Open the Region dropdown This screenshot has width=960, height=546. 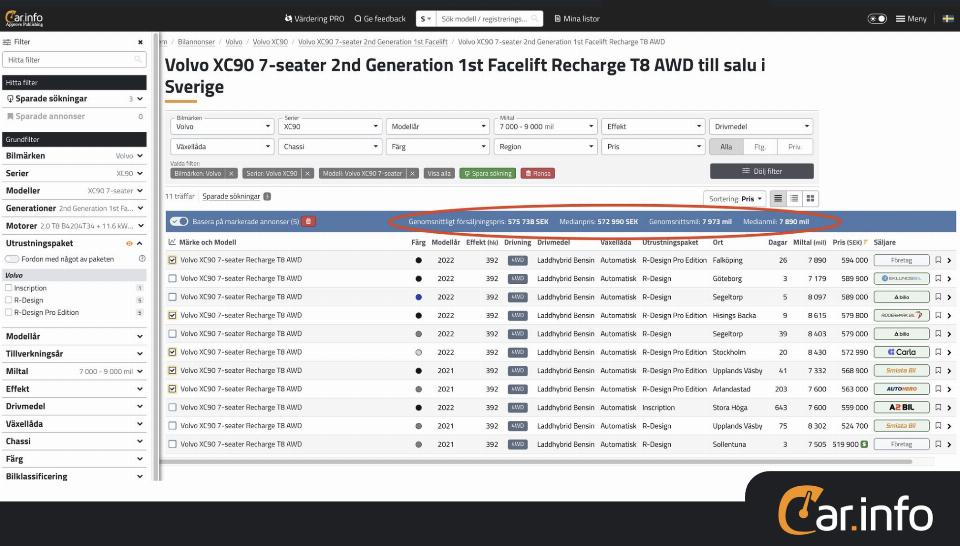(546, 146)
